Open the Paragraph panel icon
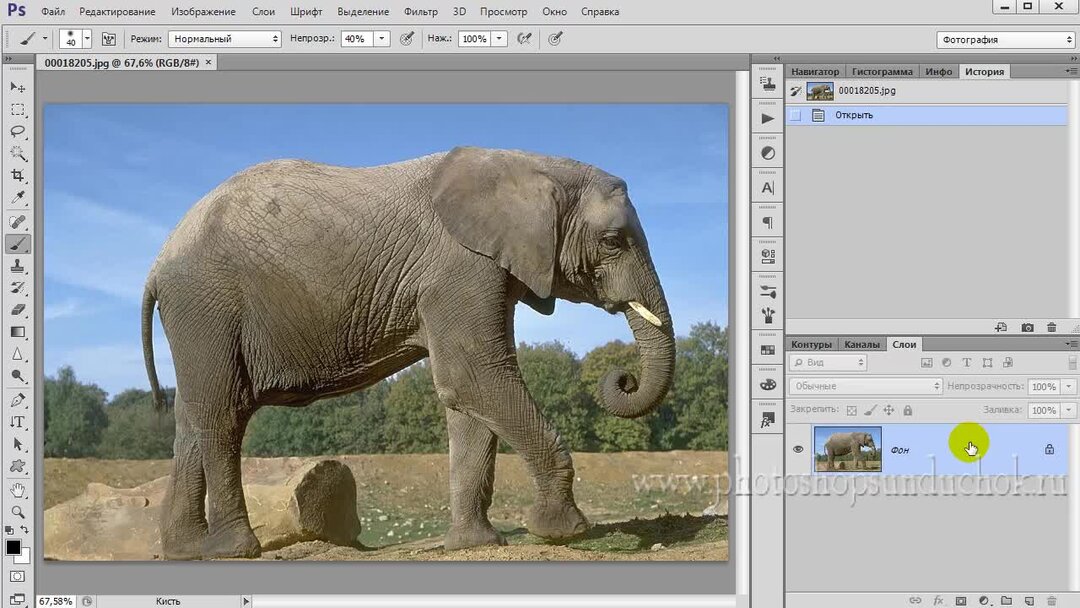 767,222
